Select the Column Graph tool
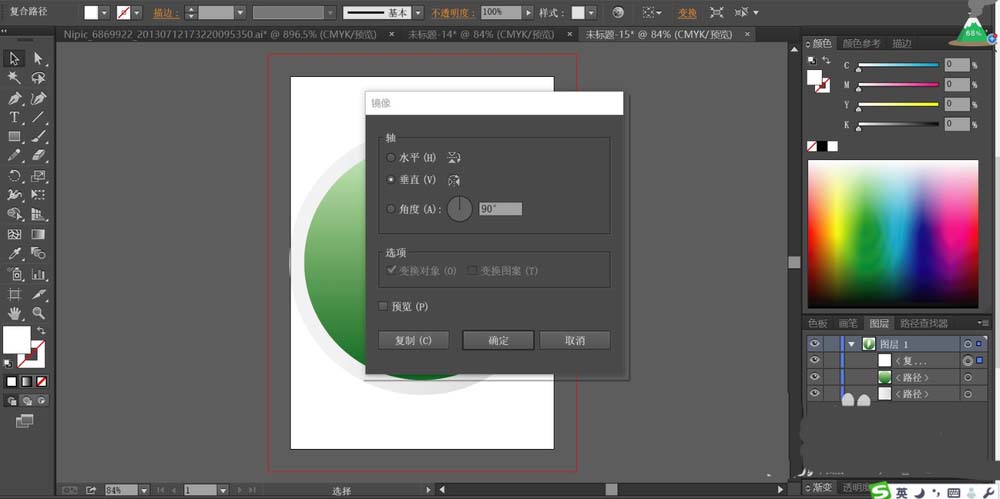This screenshot has height=499, width=1000. (38, 274)
